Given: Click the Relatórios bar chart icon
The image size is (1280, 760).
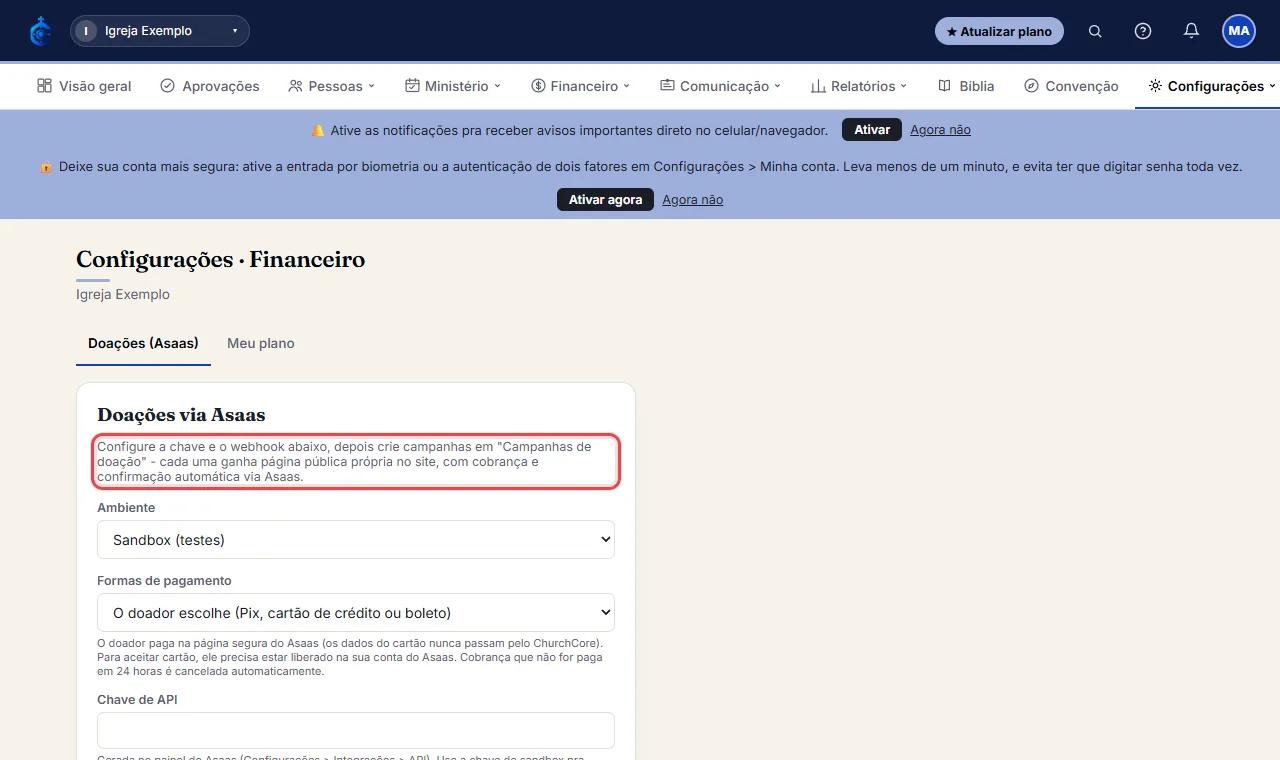Looking at the screenshot, I should (x=818, y=86).
